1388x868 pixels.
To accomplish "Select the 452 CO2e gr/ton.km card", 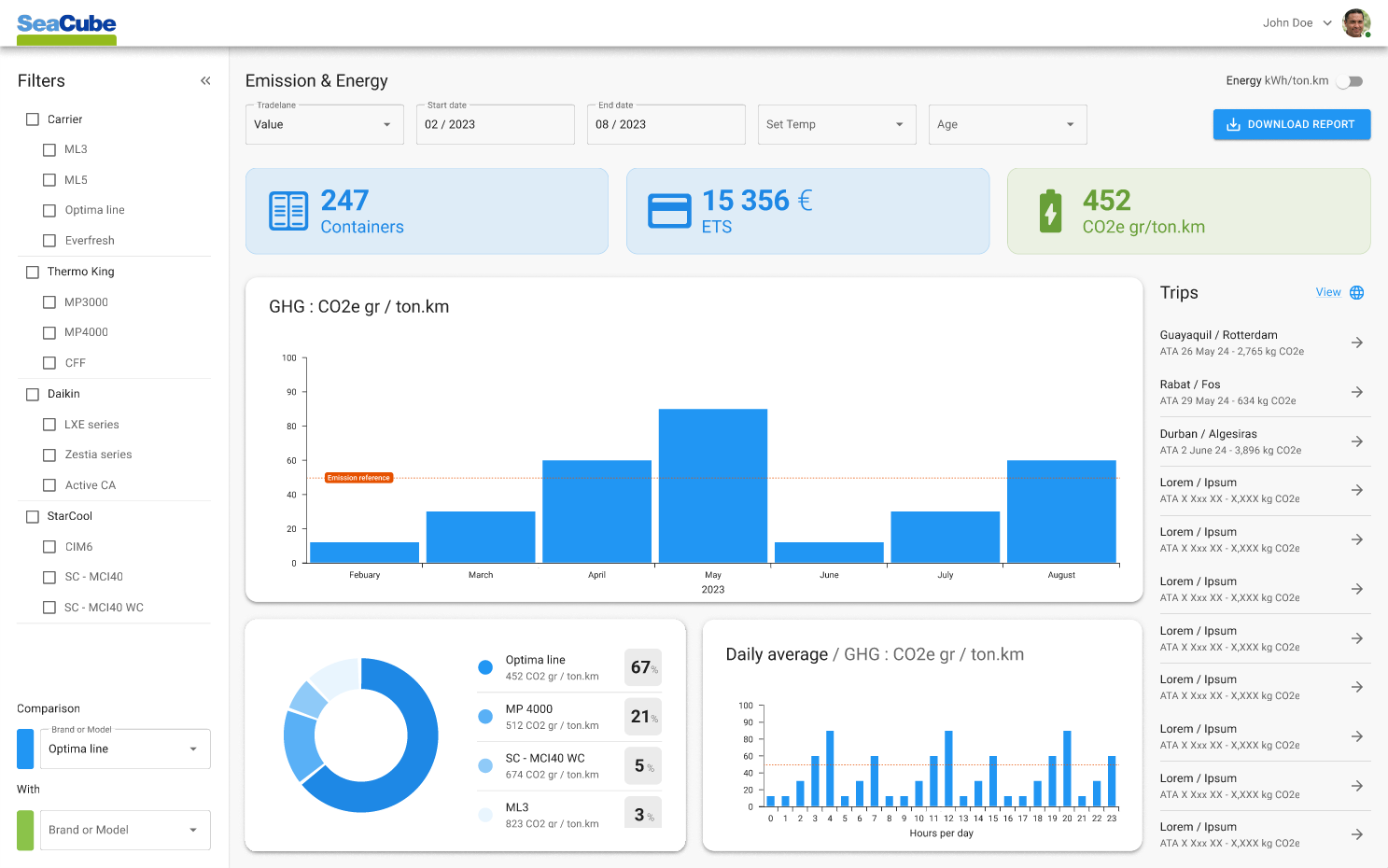I will click(1188, 211).
